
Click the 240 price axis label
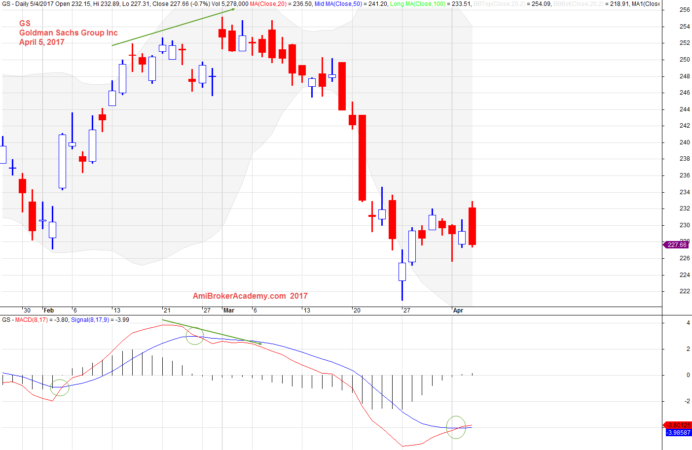point(684,142)
